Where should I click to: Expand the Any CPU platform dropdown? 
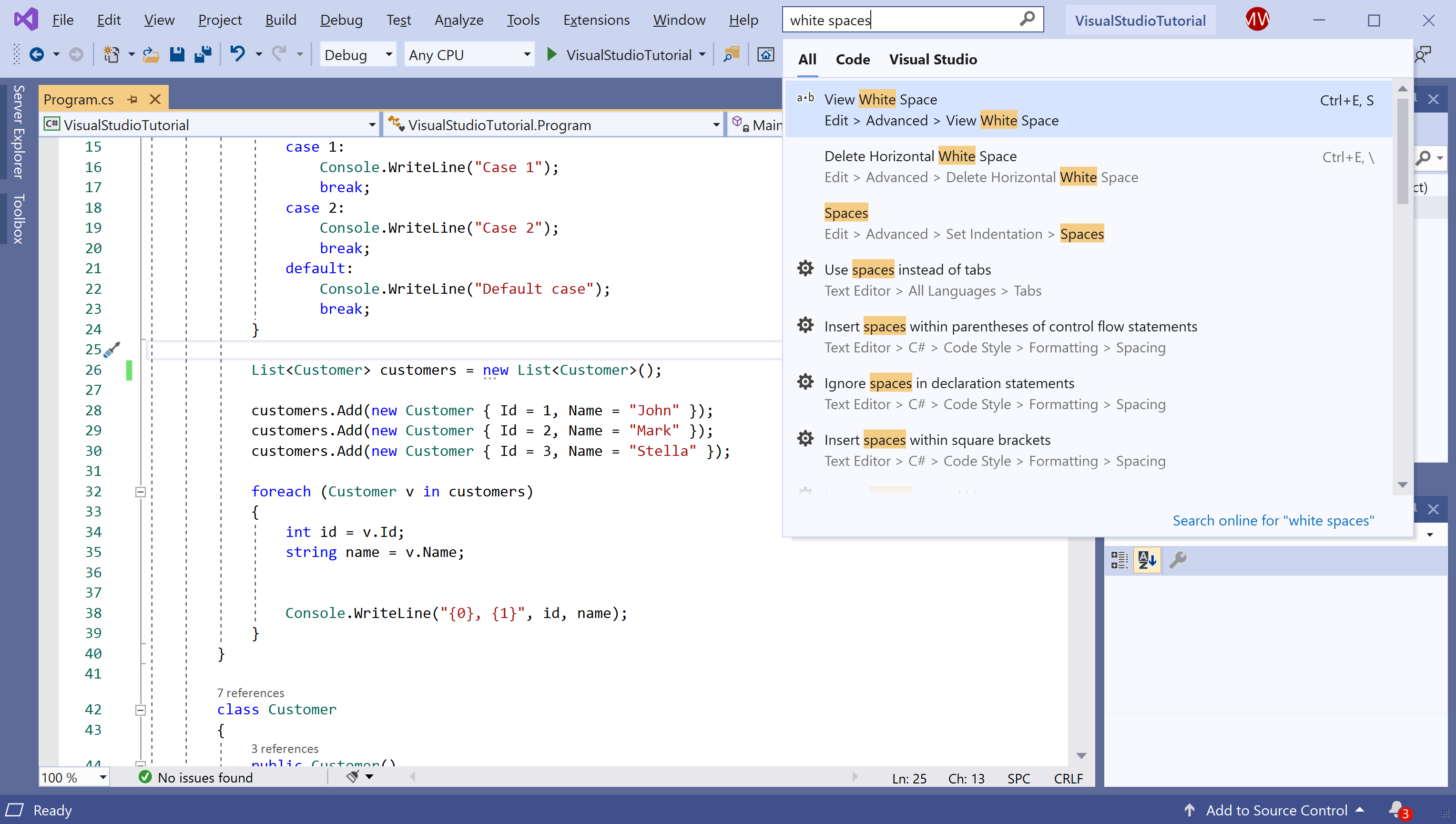(x=527, y=55)
